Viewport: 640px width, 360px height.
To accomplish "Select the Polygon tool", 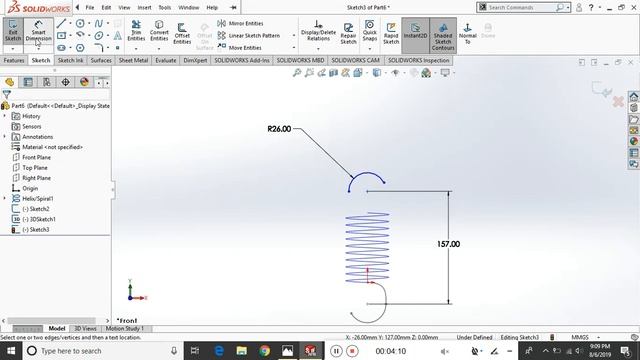I will pos(80,48).
